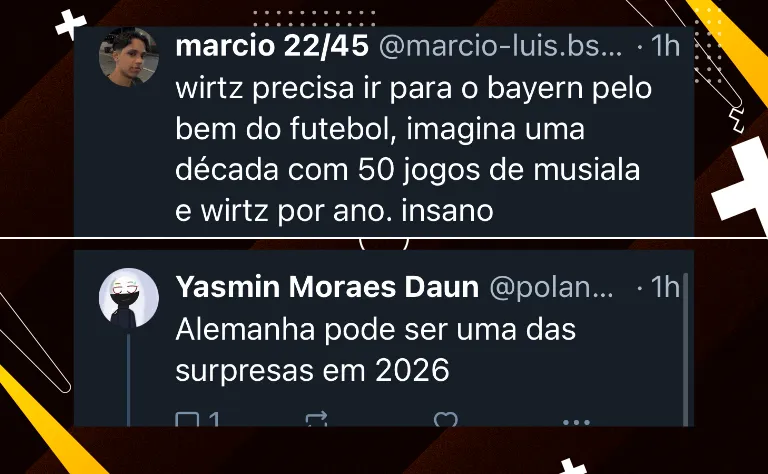Screen dimensions: 768x474
Task: Open Yasmin Moraes Daun's avatar
Action: [x=129, y=298]
